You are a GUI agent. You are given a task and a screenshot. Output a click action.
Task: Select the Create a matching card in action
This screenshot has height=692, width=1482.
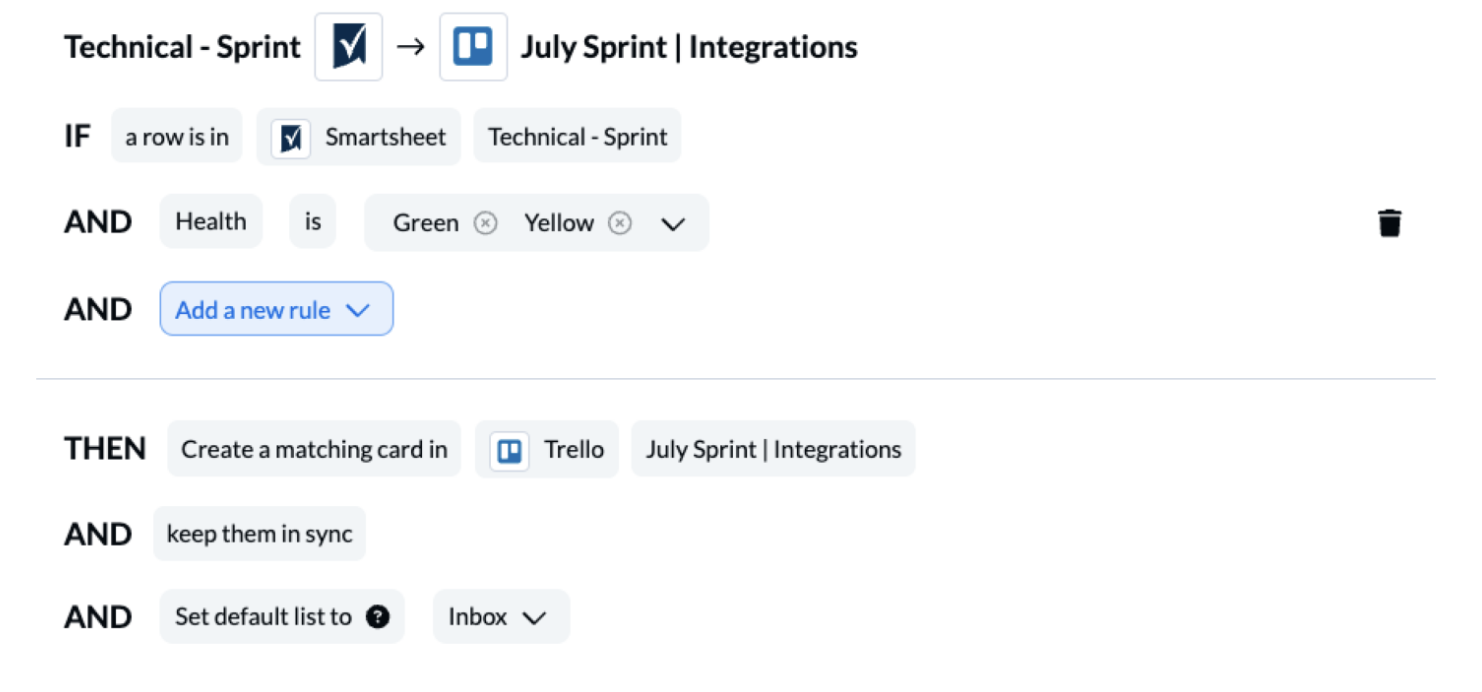tap(313, 449)
